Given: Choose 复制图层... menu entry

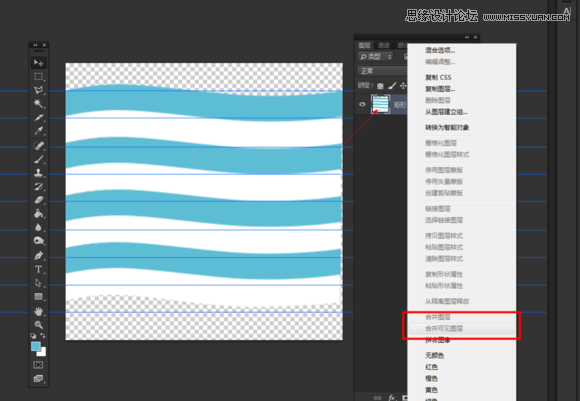Looking at the screenshot, I should point(440,89).
